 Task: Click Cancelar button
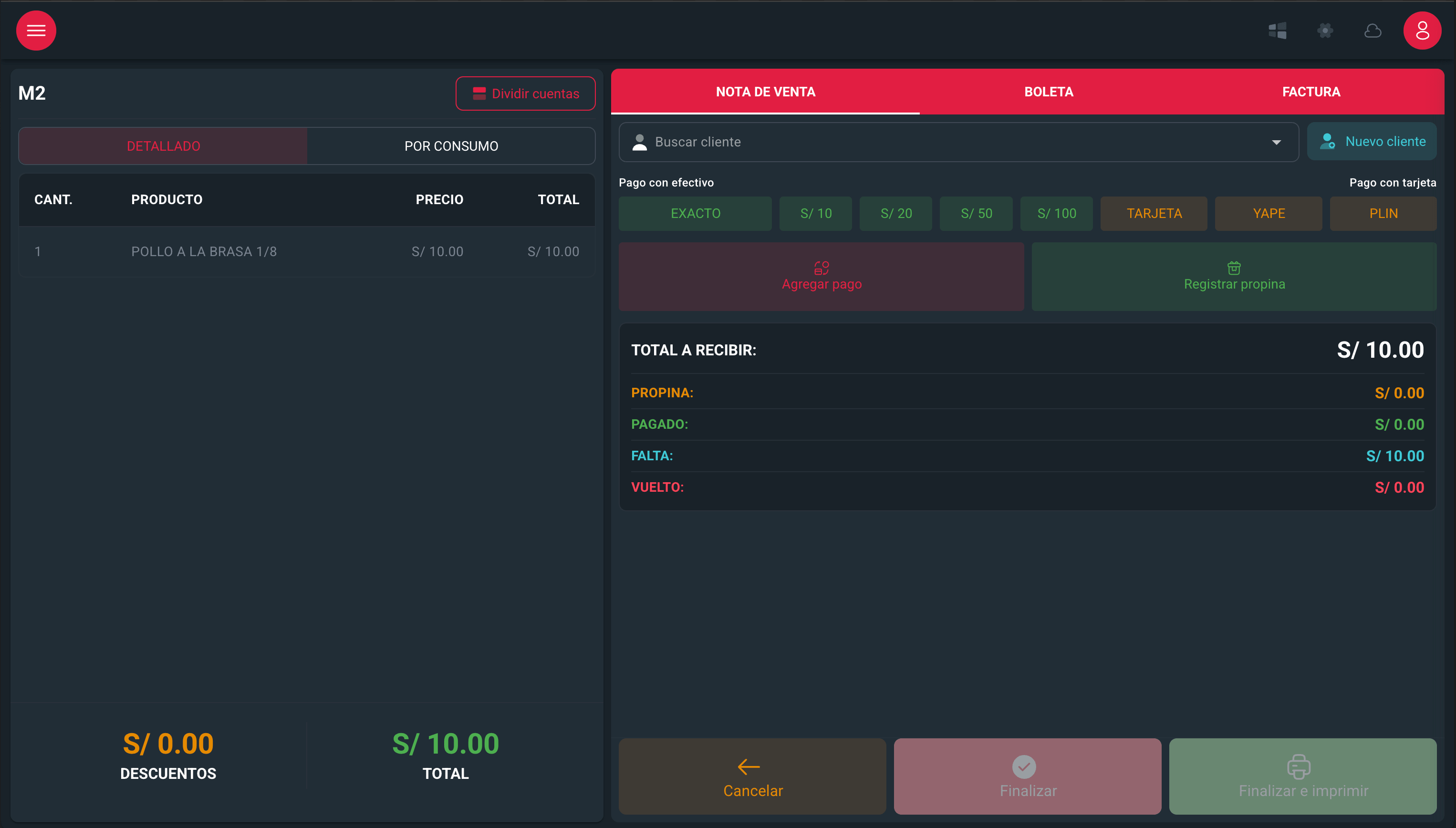pyautogui.click(x=752, y=776)
